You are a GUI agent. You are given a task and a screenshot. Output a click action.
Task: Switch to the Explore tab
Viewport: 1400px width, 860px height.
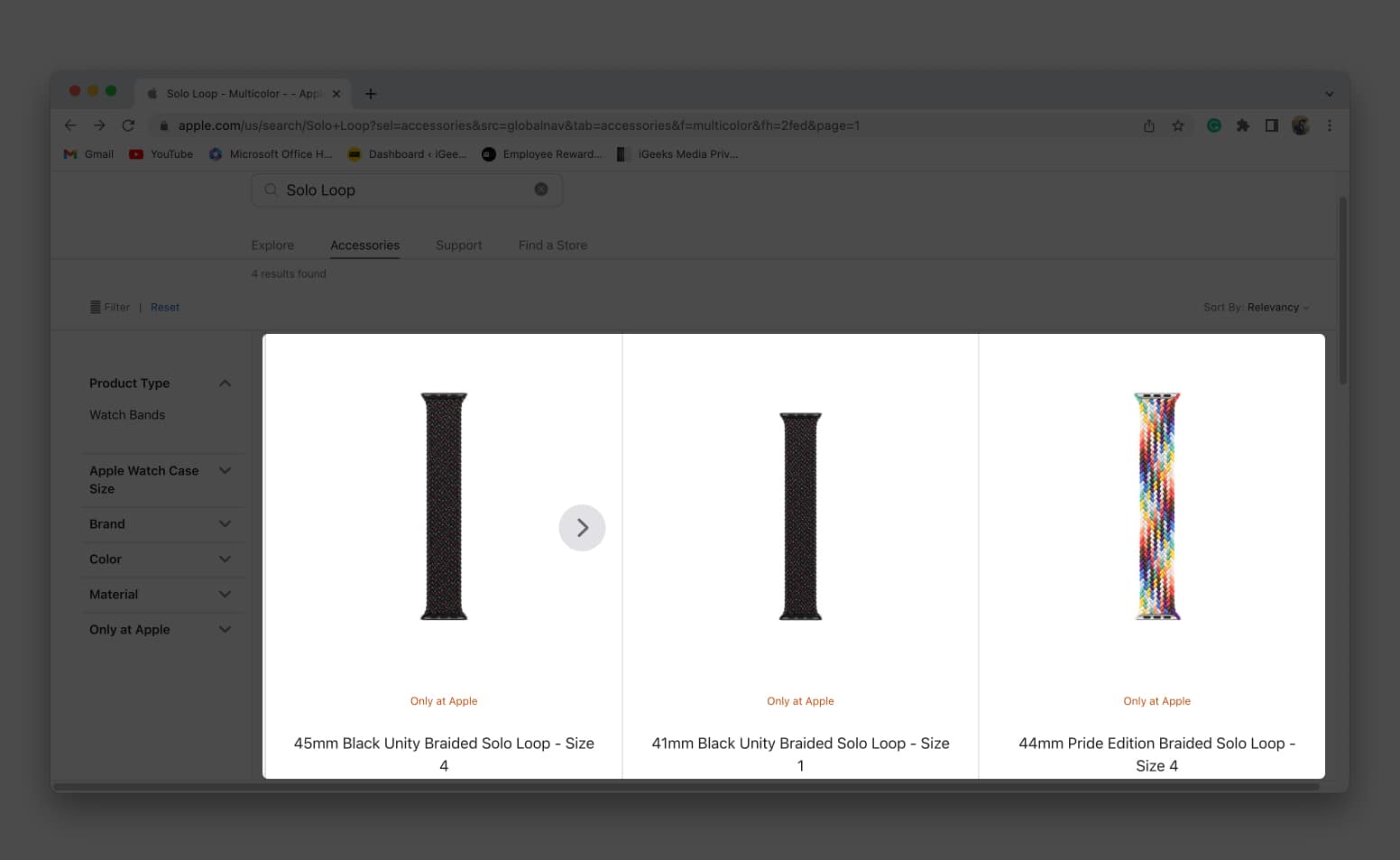coord(272,245)
